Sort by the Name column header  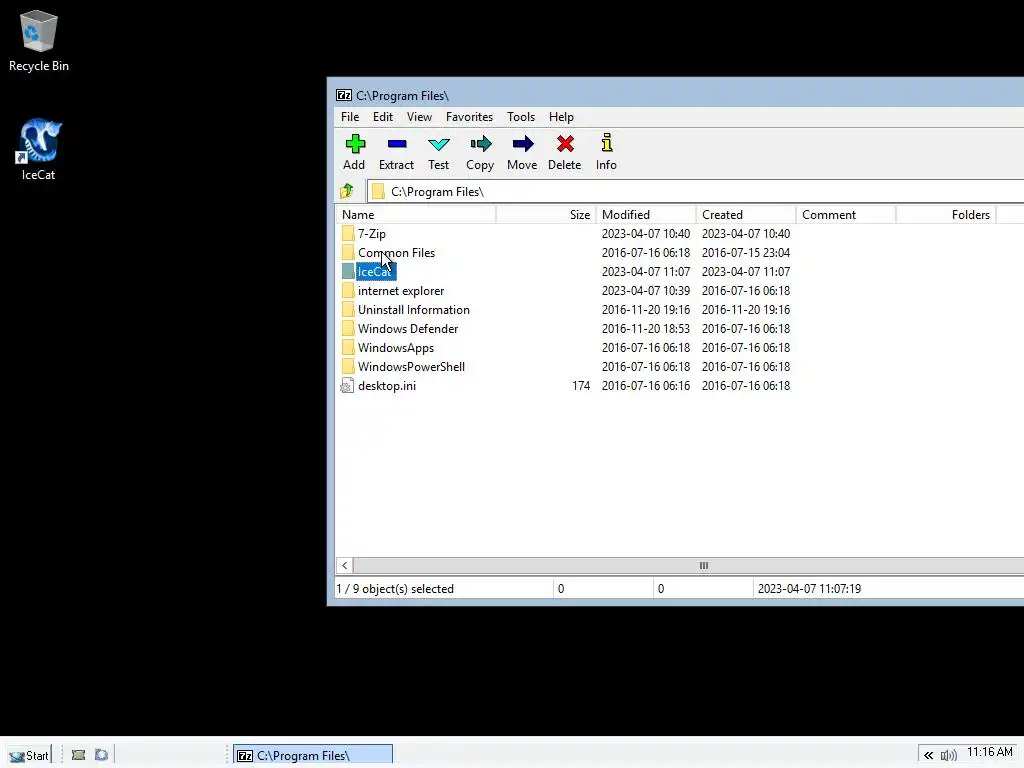[x=416, y=215]
